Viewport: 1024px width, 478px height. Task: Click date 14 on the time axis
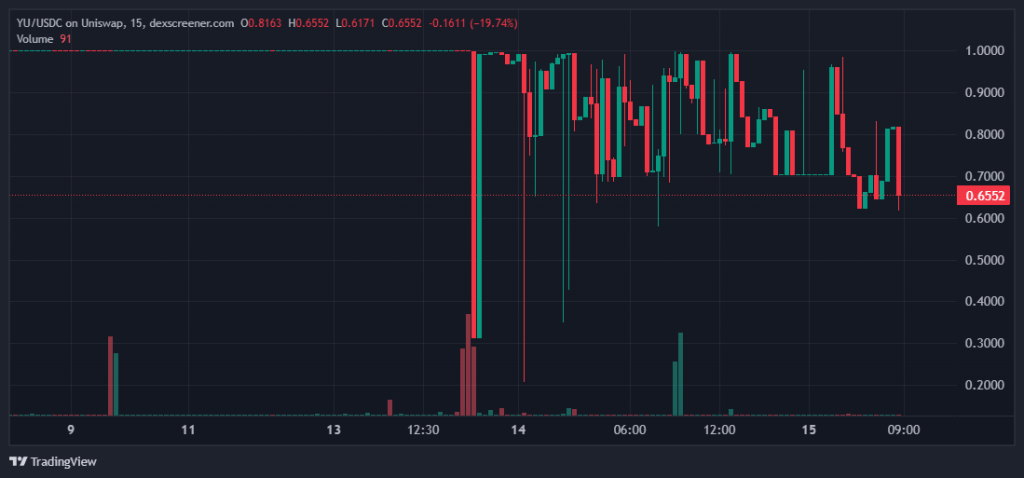tap(518, 430)
